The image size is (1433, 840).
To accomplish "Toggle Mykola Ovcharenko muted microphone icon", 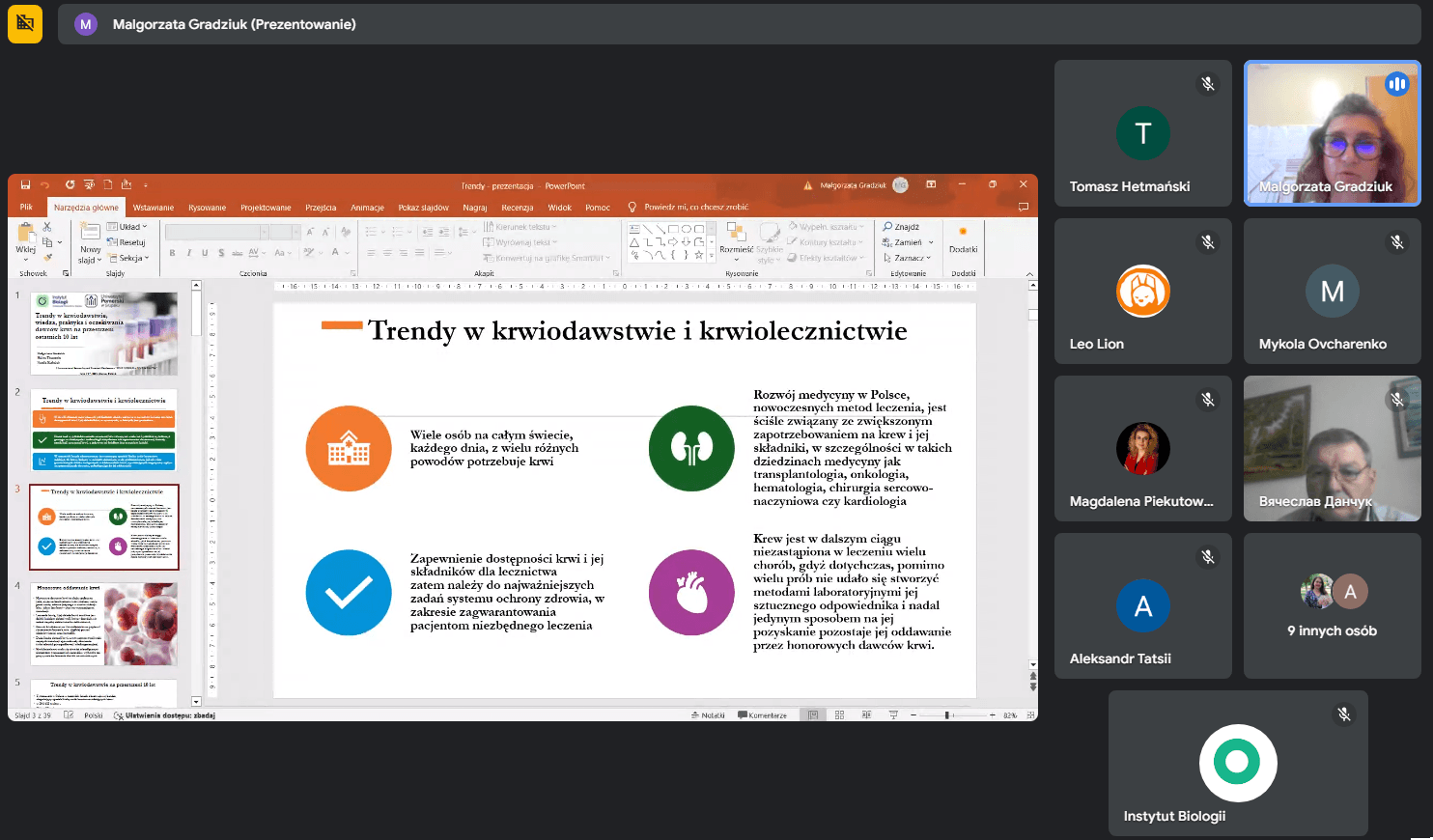I will 1397,242.
